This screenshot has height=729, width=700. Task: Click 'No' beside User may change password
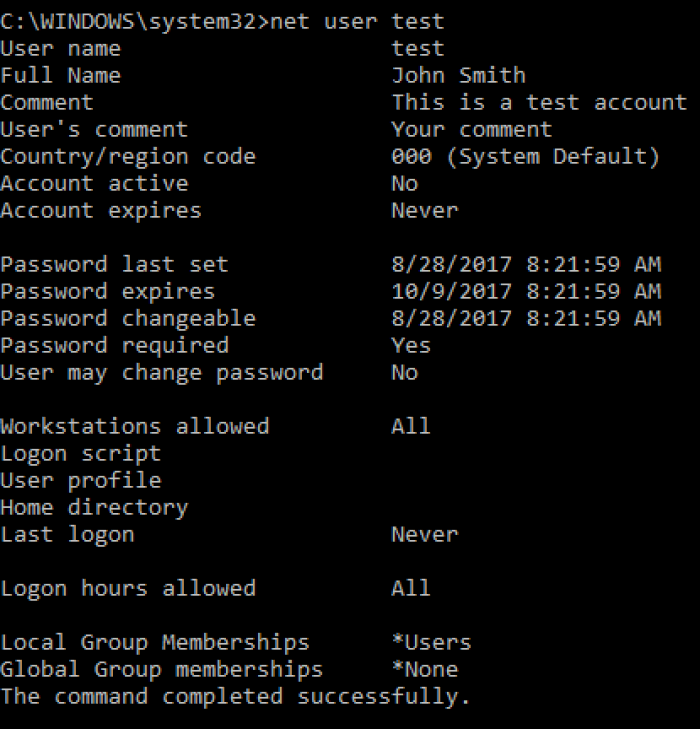tap(405, 372)
